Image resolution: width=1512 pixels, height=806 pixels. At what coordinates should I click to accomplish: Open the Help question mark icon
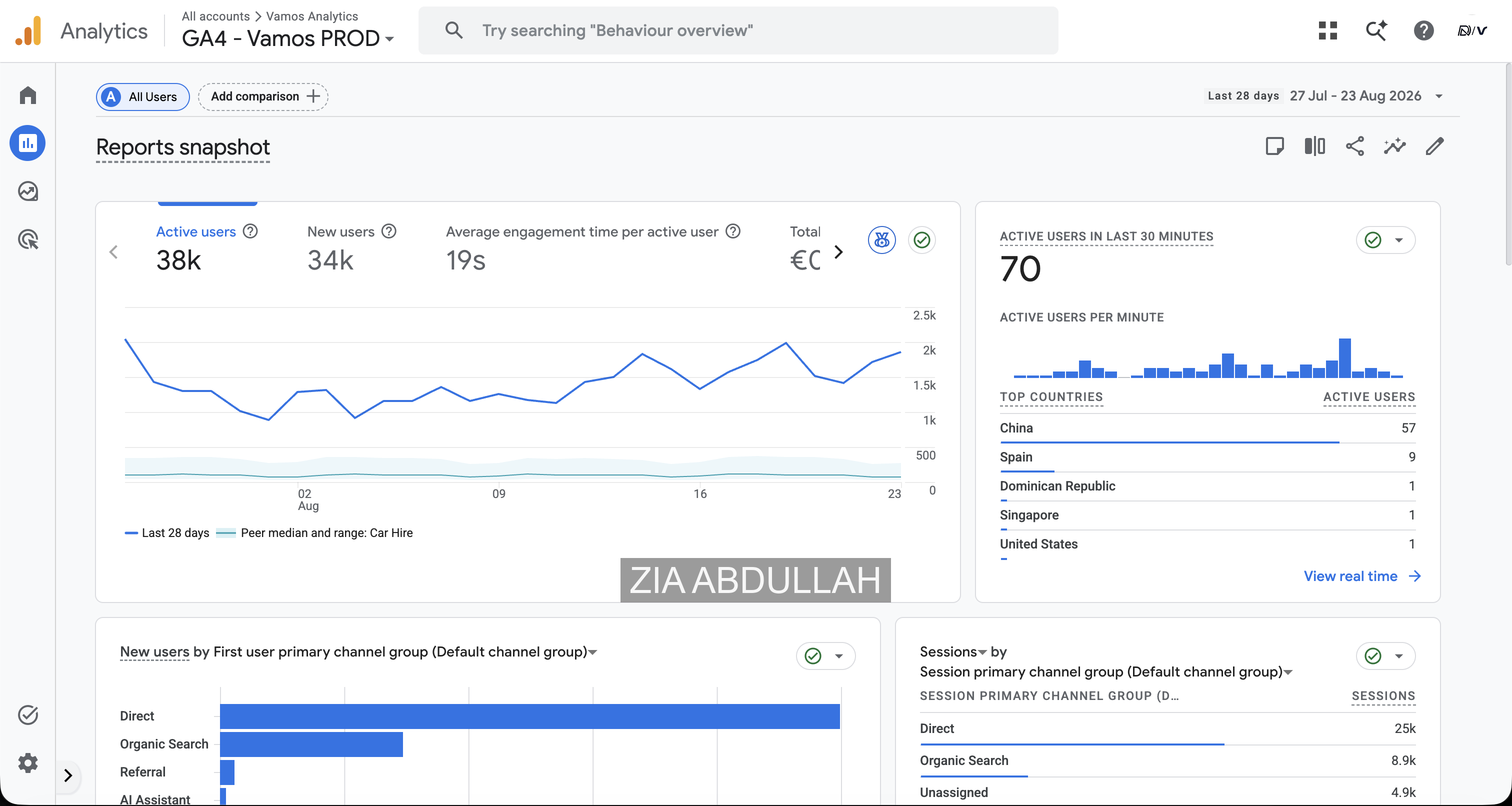(x=1423, y=30)
